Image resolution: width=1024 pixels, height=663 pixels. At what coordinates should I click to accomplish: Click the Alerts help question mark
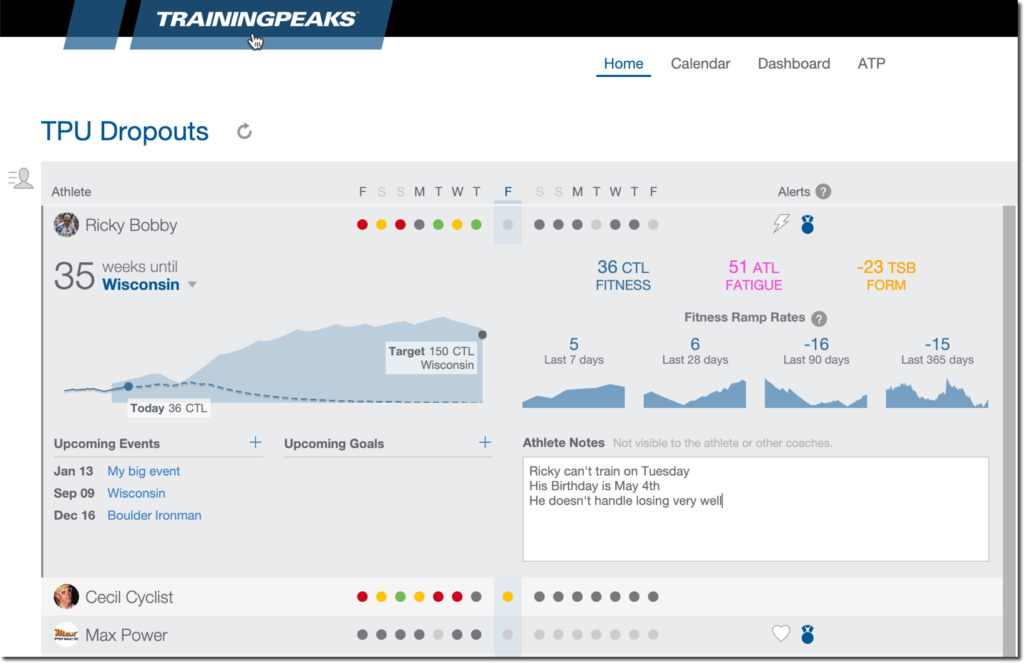(824, 191)
